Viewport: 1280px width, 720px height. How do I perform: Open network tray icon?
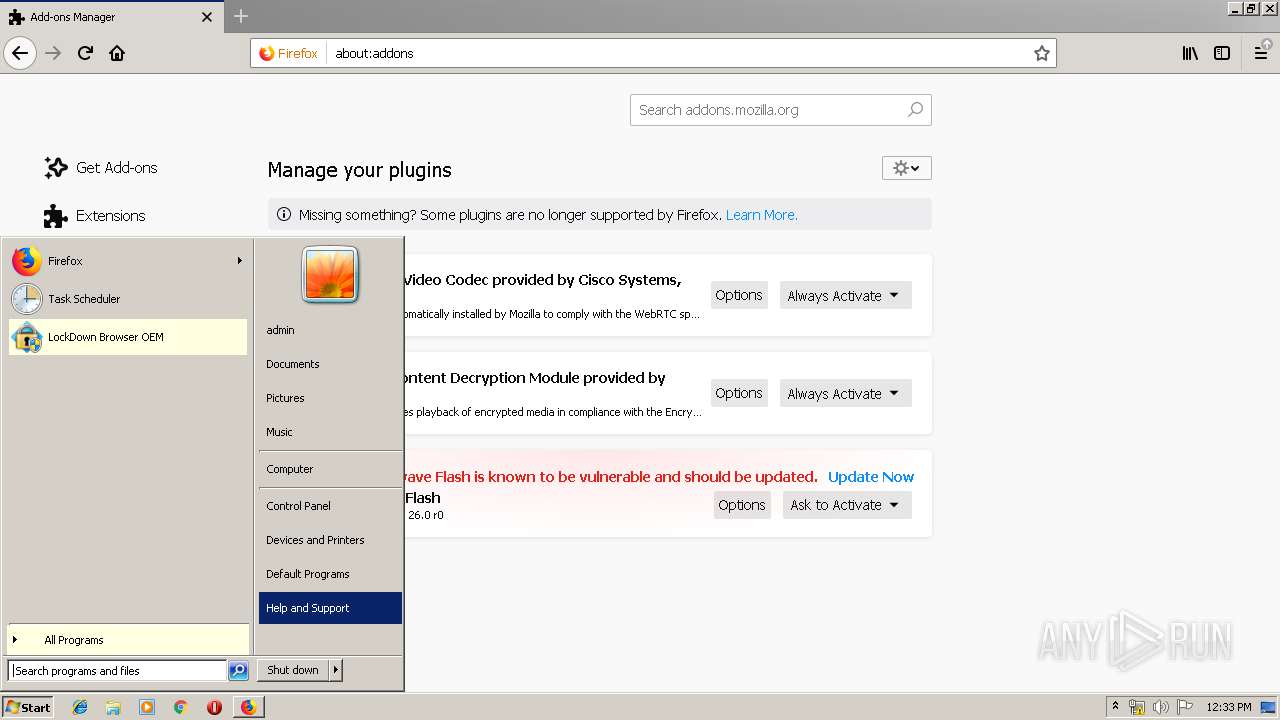[x=1137, y=707]
